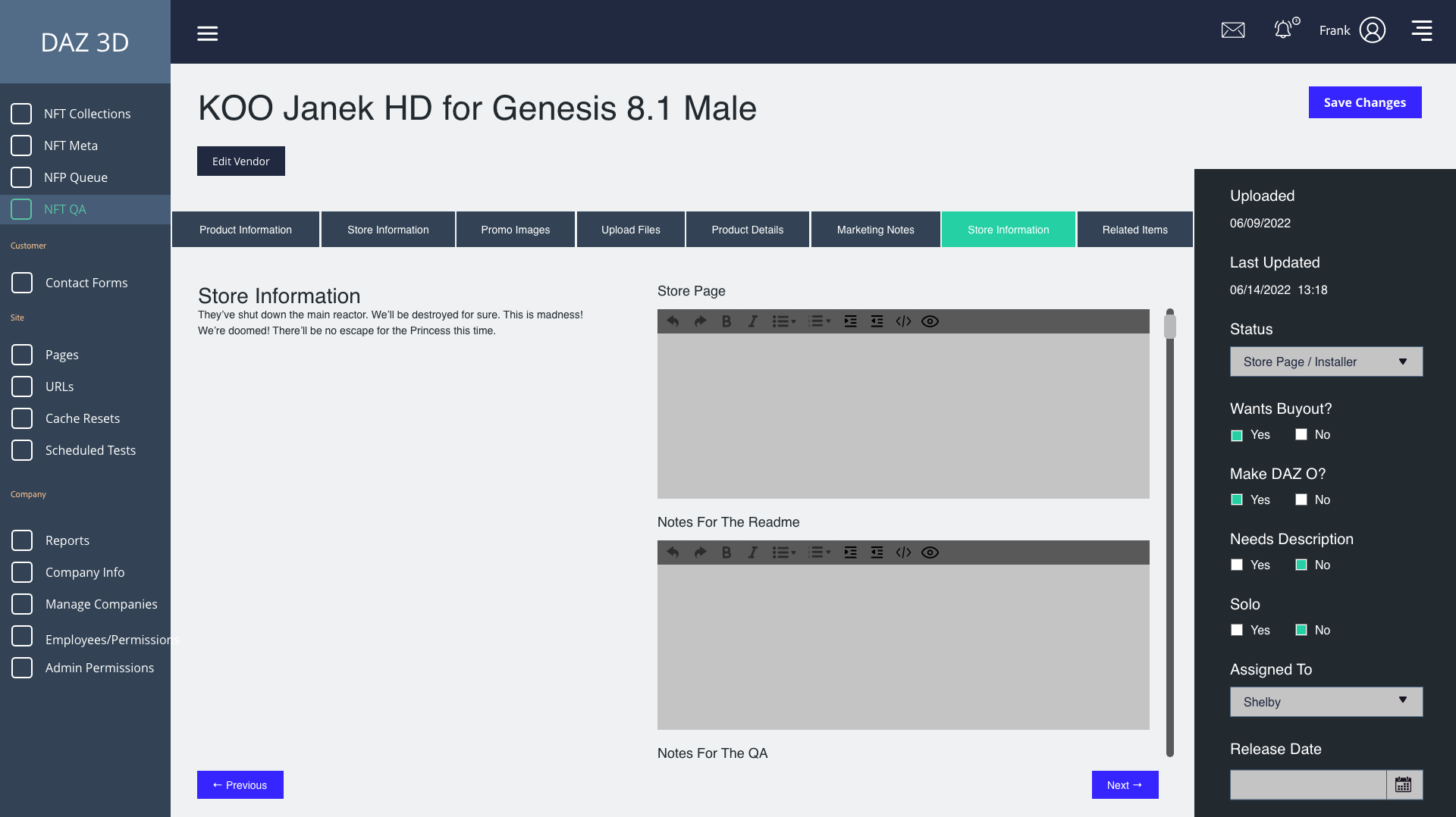Image resolution: width=1456 pixels, height=817 pixels.
Task: Toggle bold in the Store Page editor
Action: tap(726, 321)
